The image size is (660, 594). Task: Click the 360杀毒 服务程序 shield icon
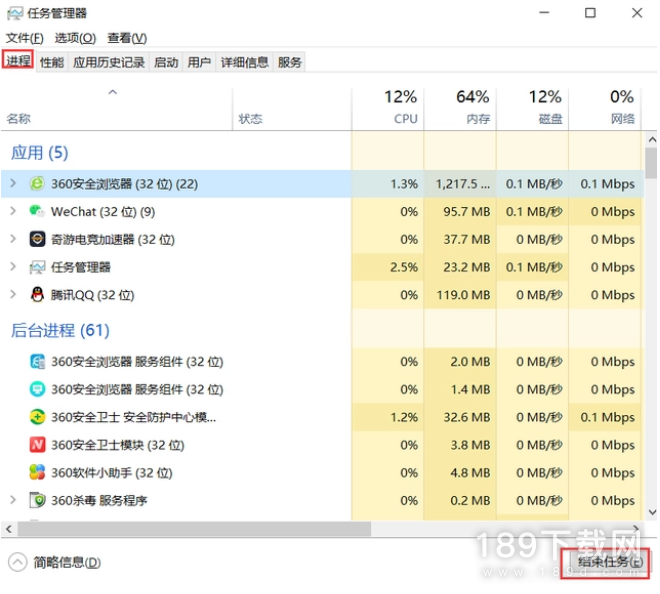37,501
